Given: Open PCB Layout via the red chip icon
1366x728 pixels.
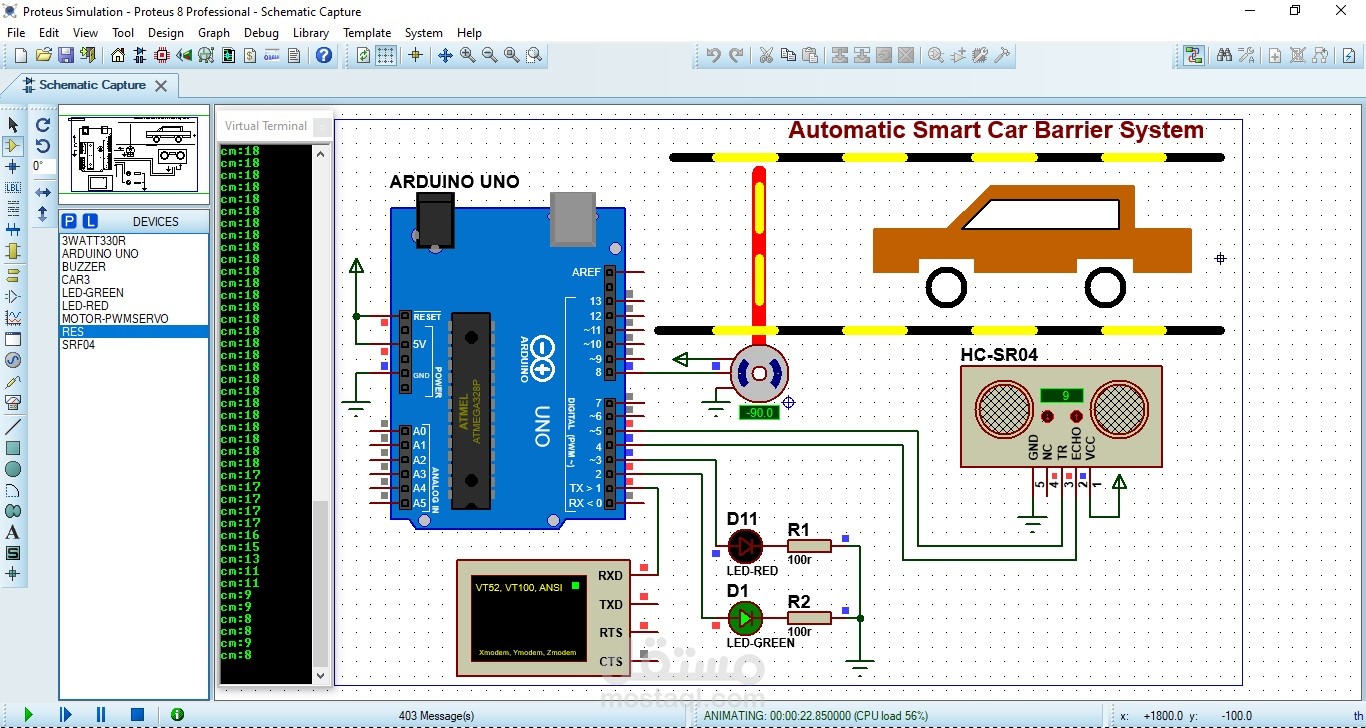Looking at the screenshot, I should (x=162, y=56).
